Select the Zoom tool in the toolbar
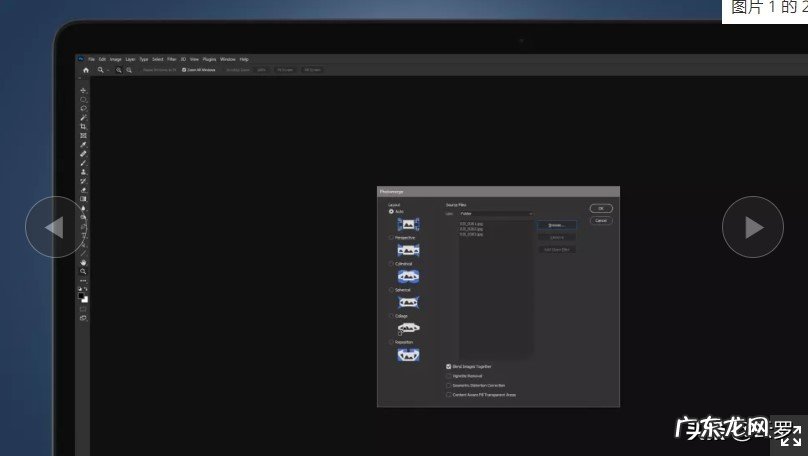This screenshot has height=456, width=808. pos(84,271)
